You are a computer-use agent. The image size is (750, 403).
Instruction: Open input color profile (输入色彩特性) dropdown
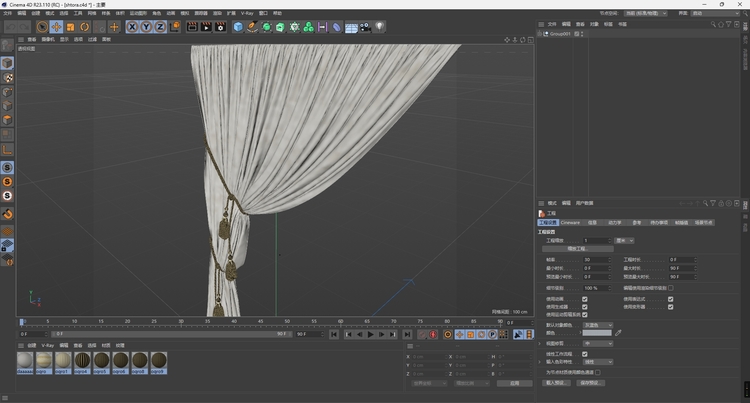pyautogui.click(x=597, y=362)
